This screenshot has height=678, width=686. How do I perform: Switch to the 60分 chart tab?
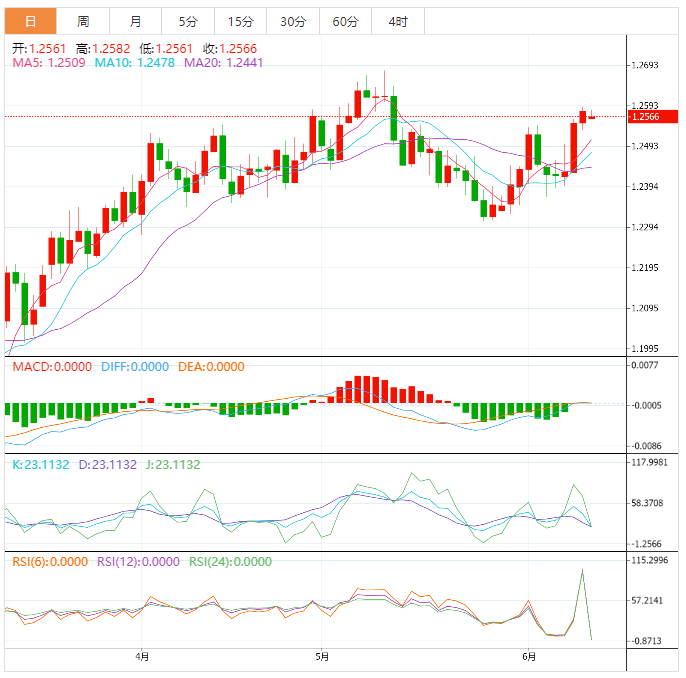(345, 21)
